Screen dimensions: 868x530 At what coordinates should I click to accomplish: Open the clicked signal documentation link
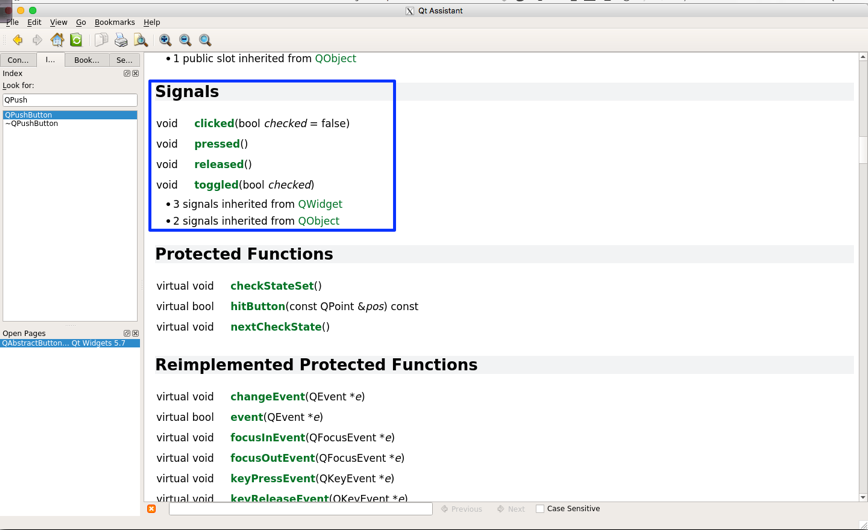tap(213, 124)
